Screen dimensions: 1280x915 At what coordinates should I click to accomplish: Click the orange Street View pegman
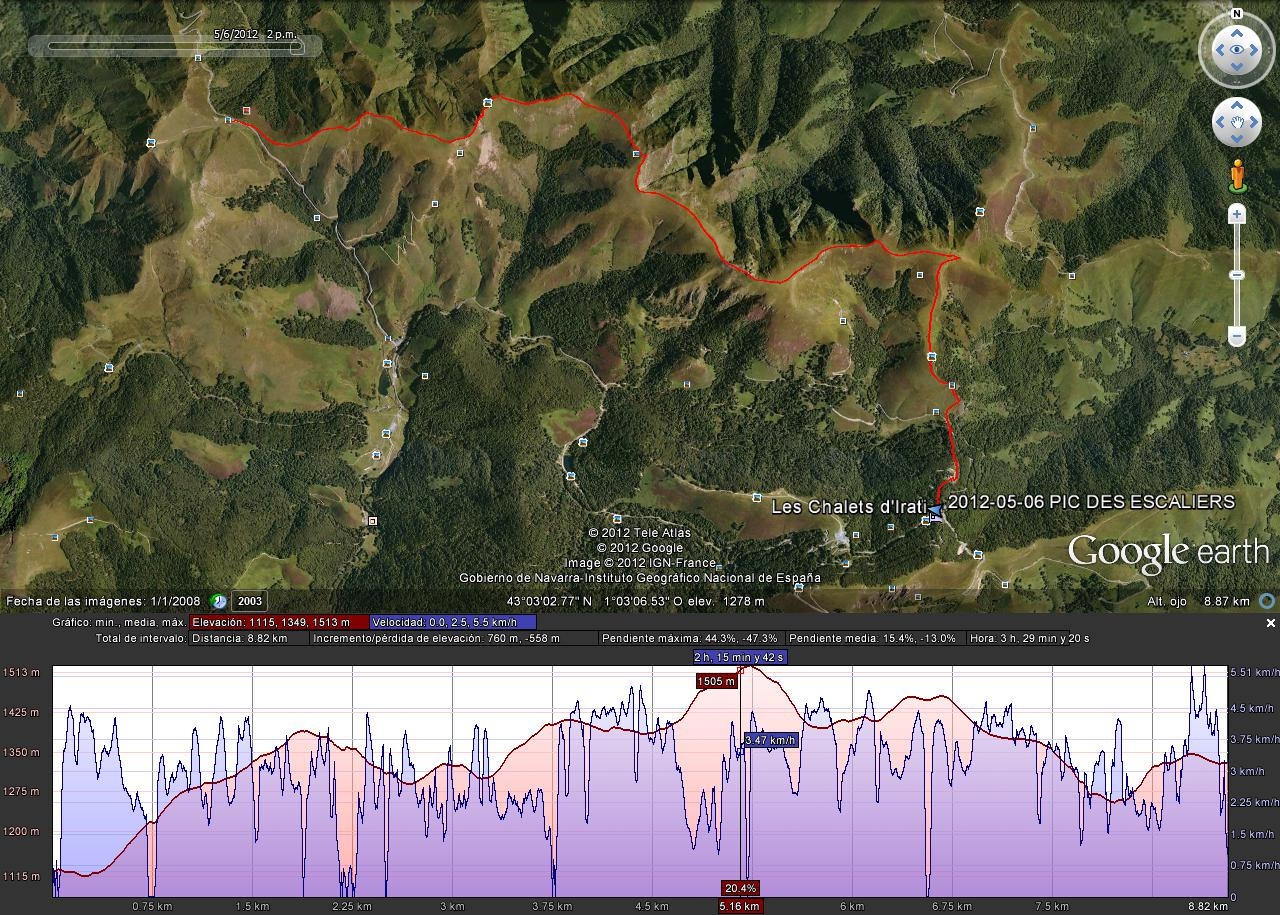pos(1237,175)
